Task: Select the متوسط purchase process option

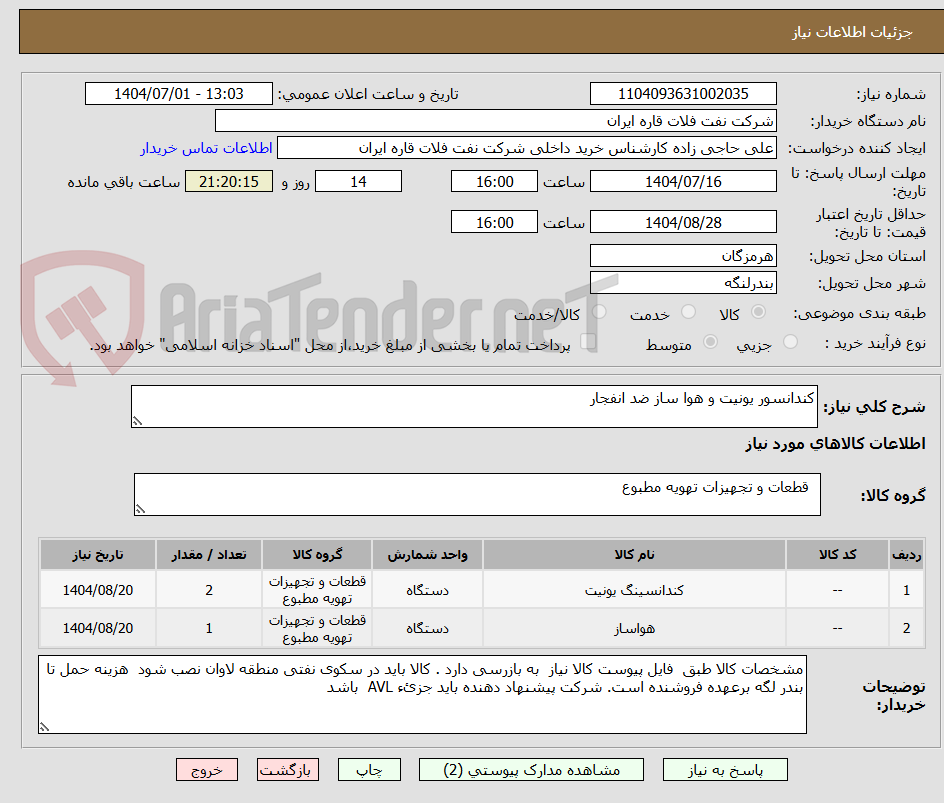Action: (x=711, y=340)
